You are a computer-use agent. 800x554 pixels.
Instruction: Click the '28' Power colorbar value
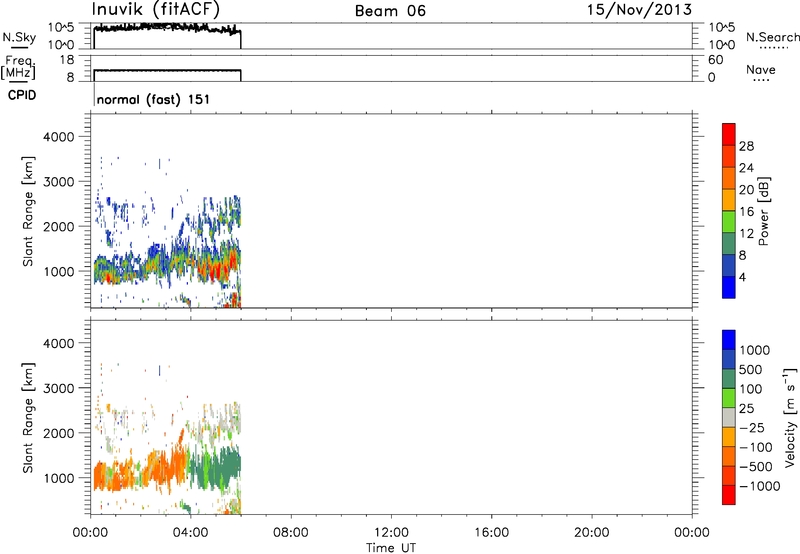[x=746, y=146]
